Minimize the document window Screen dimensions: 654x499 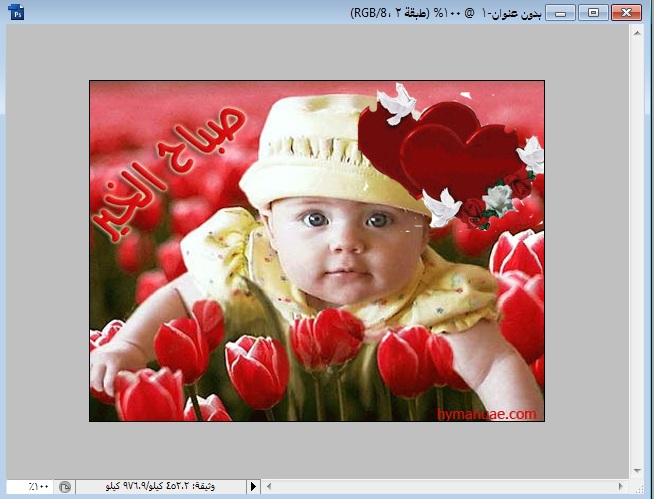[563, 12]
